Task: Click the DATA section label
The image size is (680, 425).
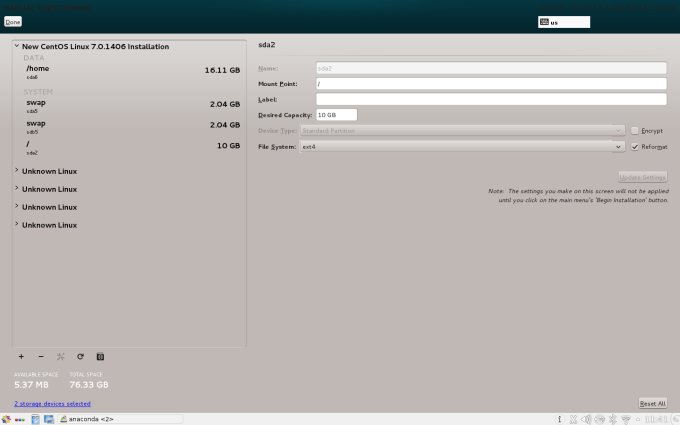Action: point(34,58)
